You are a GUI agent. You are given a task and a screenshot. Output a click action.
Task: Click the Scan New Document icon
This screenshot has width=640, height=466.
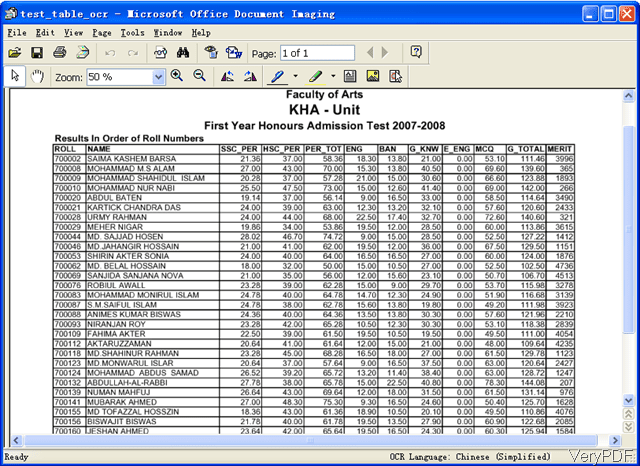pyautogui.click(x=82, y=52)
